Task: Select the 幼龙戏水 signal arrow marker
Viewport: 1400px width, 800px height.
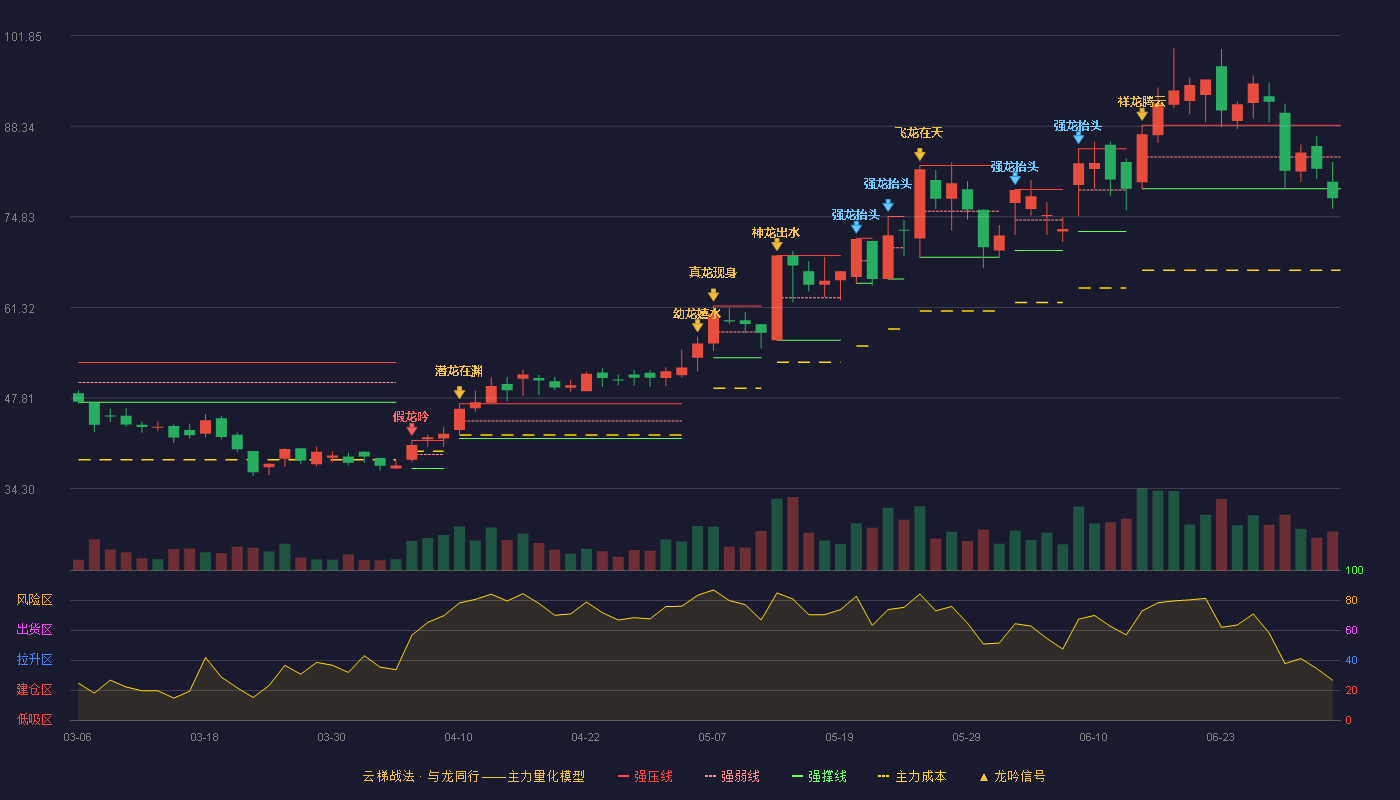Action: coord(698,326)
